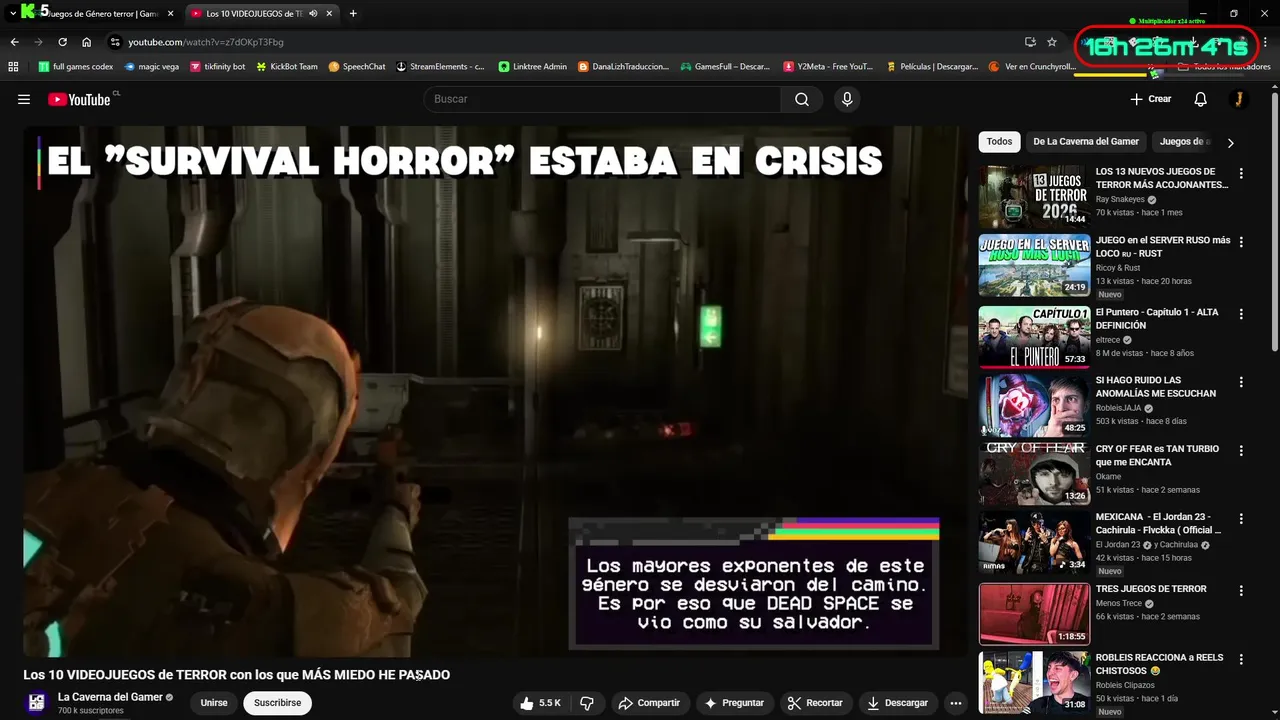Open the GamesFull bookmark
The width and height of the screenshot is (1280, 720).
pos(725,67)
